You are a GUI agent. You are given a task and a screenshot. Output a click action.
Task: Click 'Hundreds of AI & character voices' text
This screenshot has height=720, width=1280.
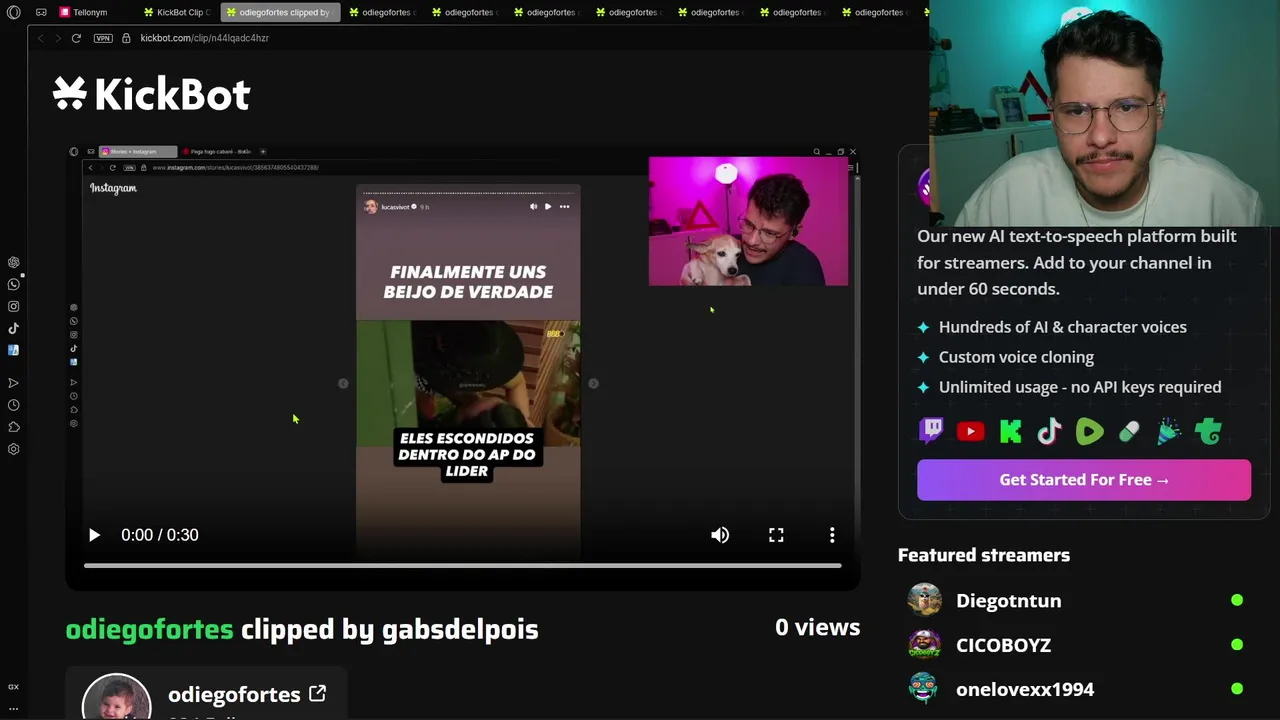(1062, 327)
